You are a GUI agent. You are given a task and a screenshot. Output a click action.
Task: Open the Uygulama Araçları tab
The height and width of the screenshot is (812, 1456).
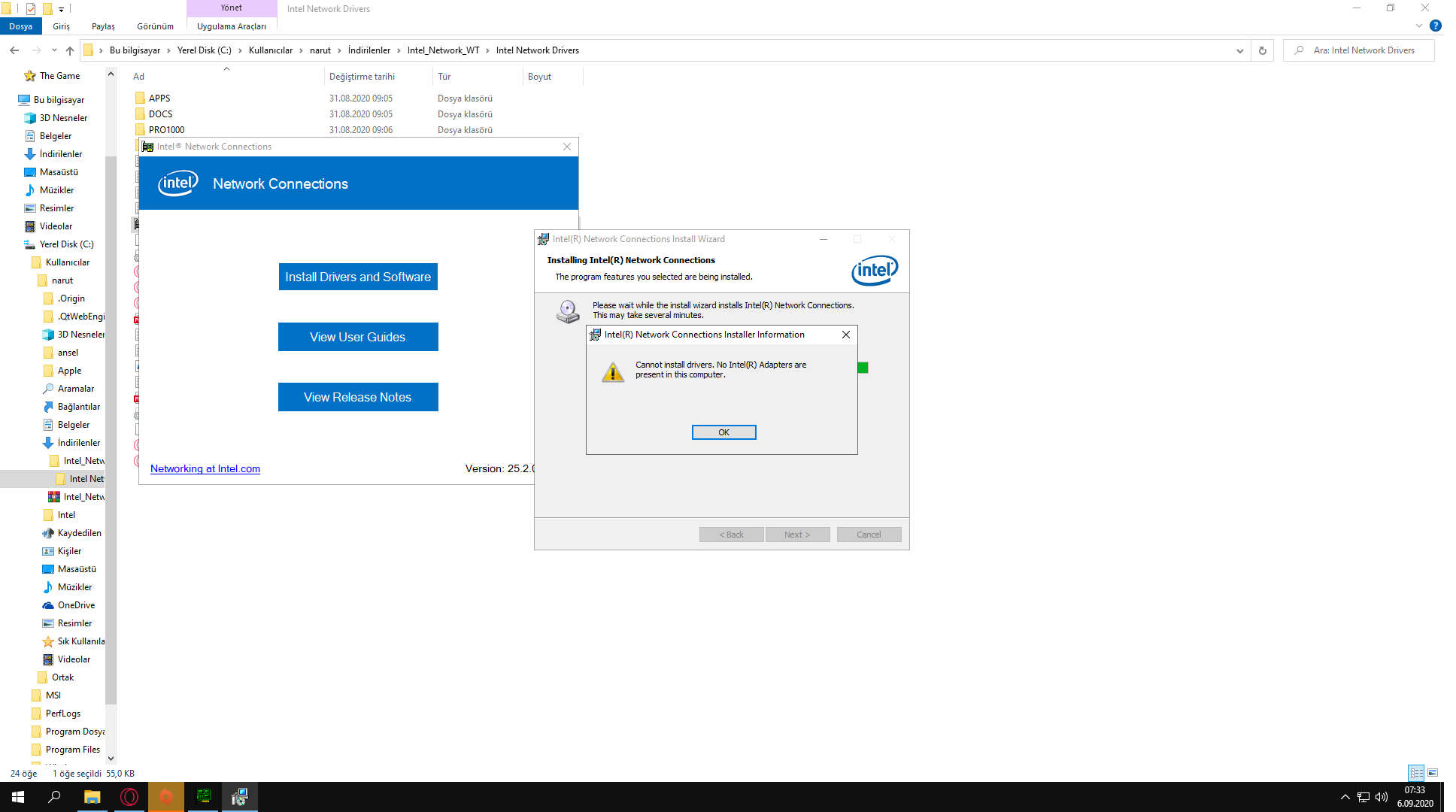pyautogui.click(x=232, y=26)
